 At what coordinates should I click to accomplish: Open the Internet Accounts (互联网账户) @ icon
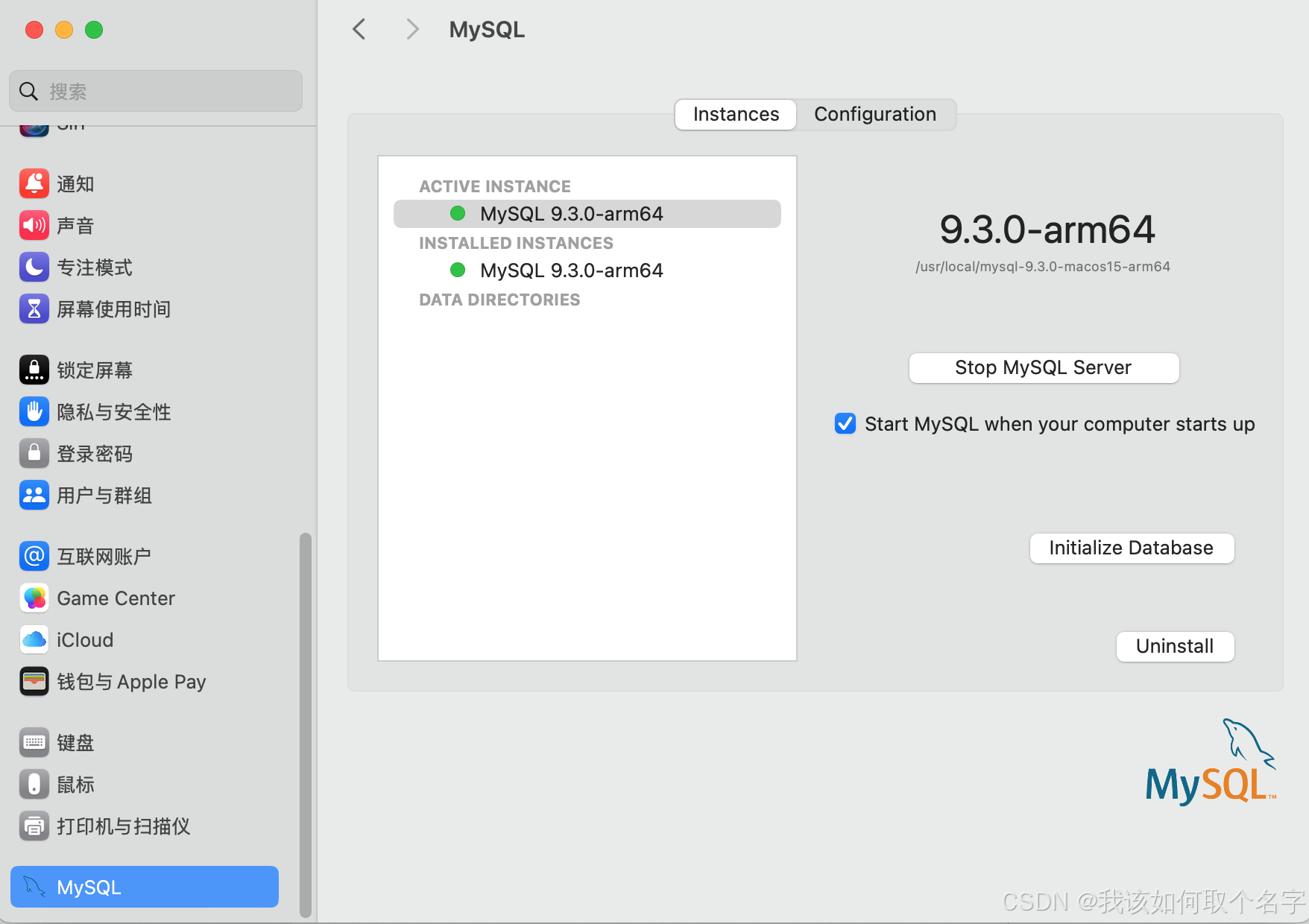(34, 556)
